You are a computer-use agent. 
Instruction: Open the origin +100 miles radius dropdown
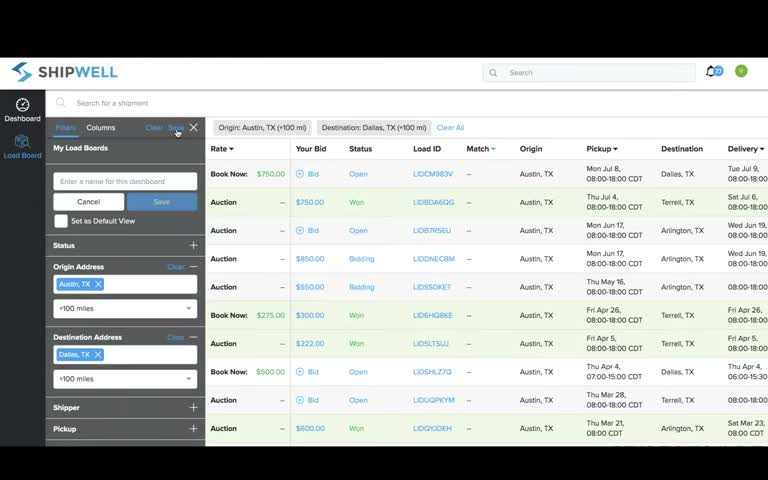pos(125,309)
